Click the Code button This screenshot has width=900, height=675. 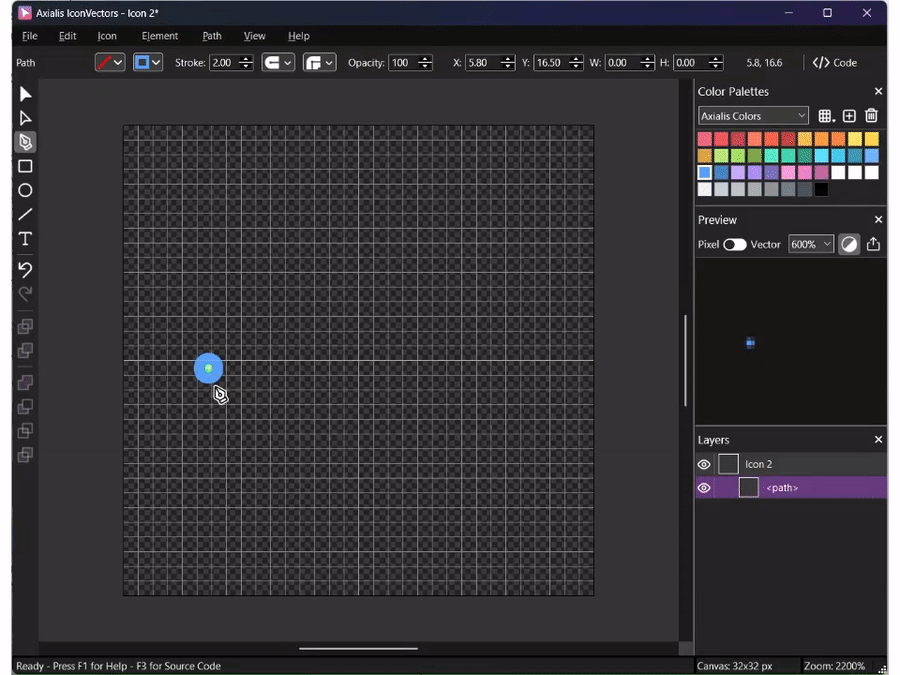[834, 62]
